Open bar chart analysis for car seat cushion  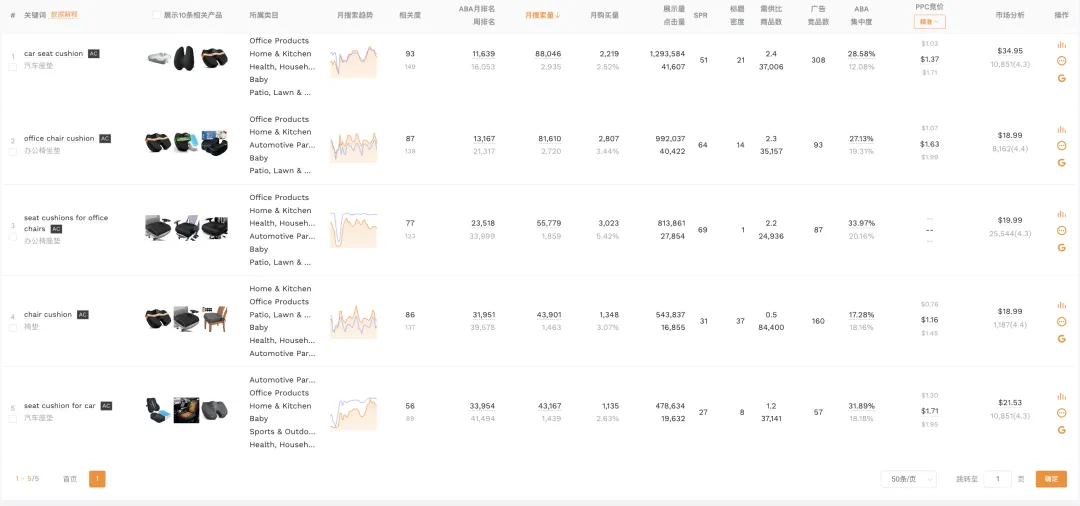1061,45
